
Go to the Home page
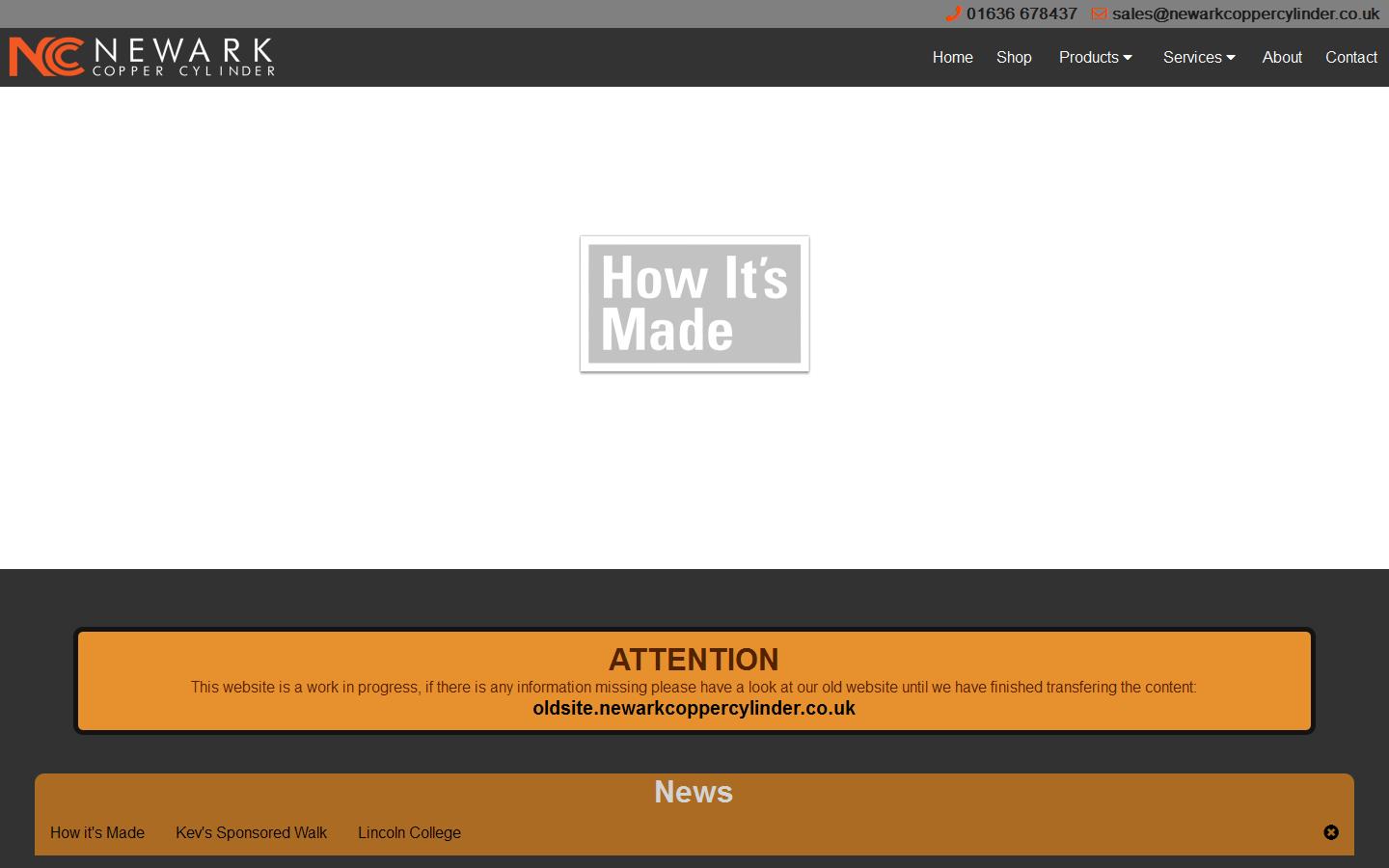point(952,58)
